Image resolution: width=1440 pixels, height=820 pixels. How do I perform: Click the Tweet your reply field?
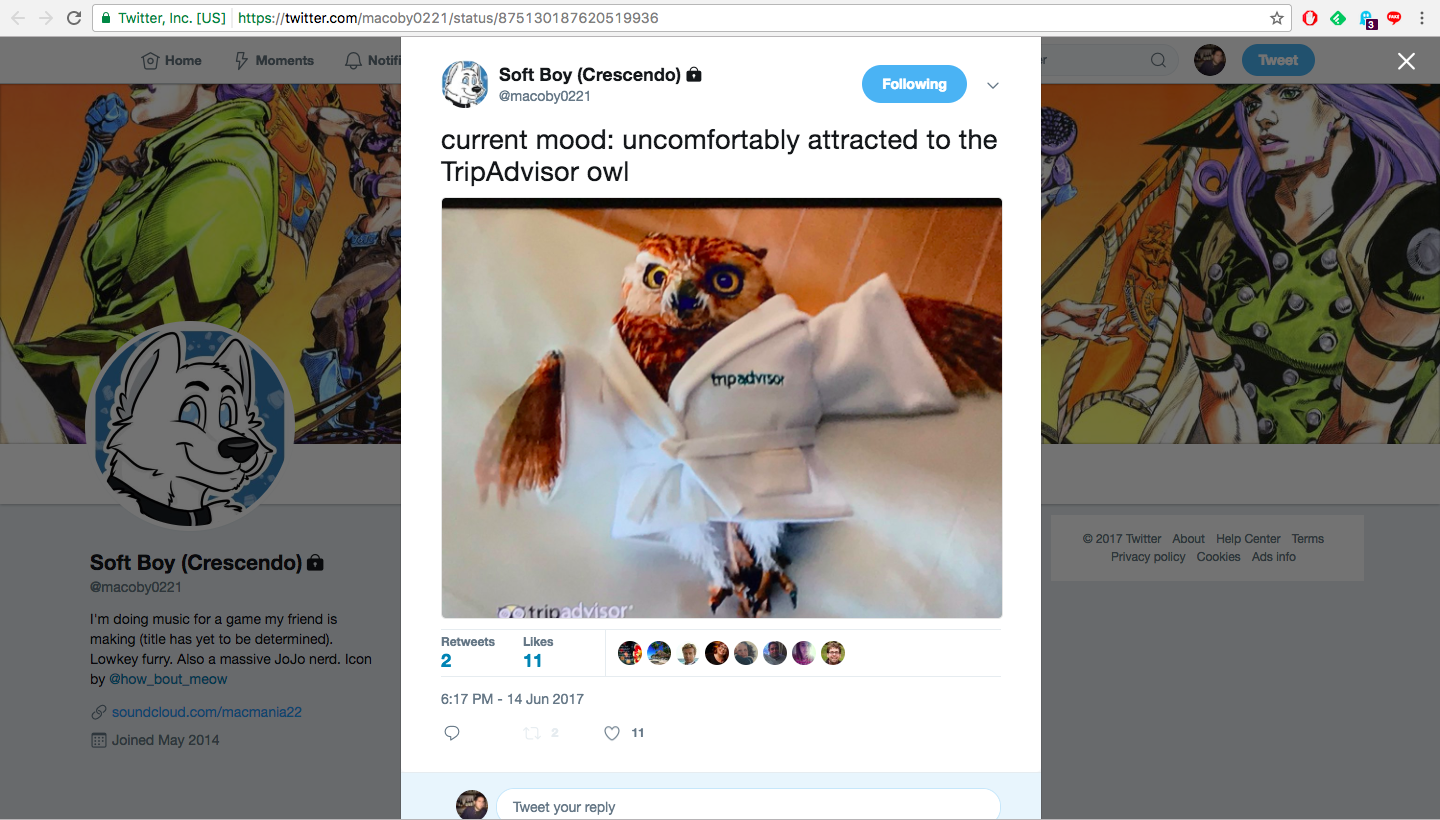(x=748, y=806)
